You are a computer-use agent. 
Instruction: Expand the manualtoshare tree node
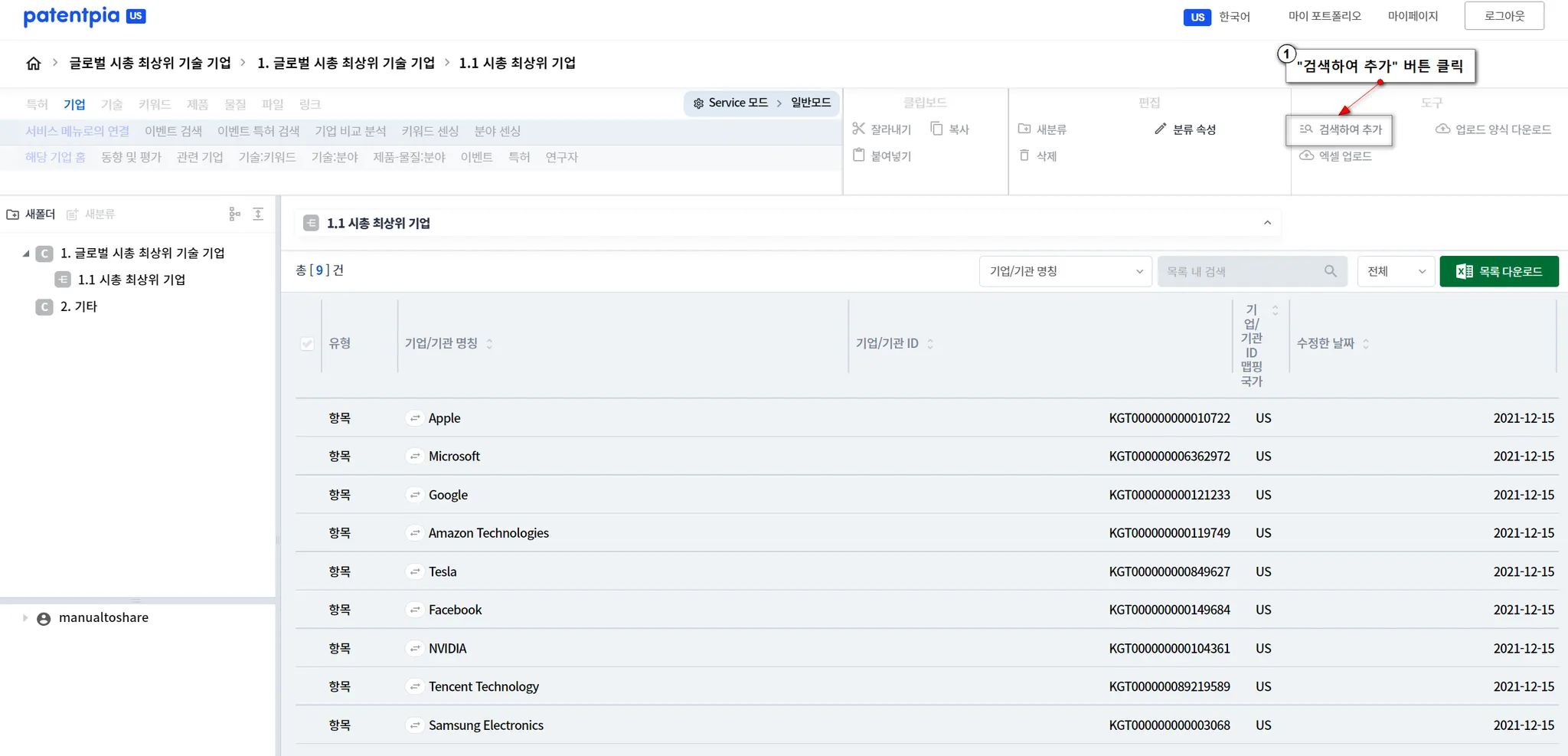point(25,618)
